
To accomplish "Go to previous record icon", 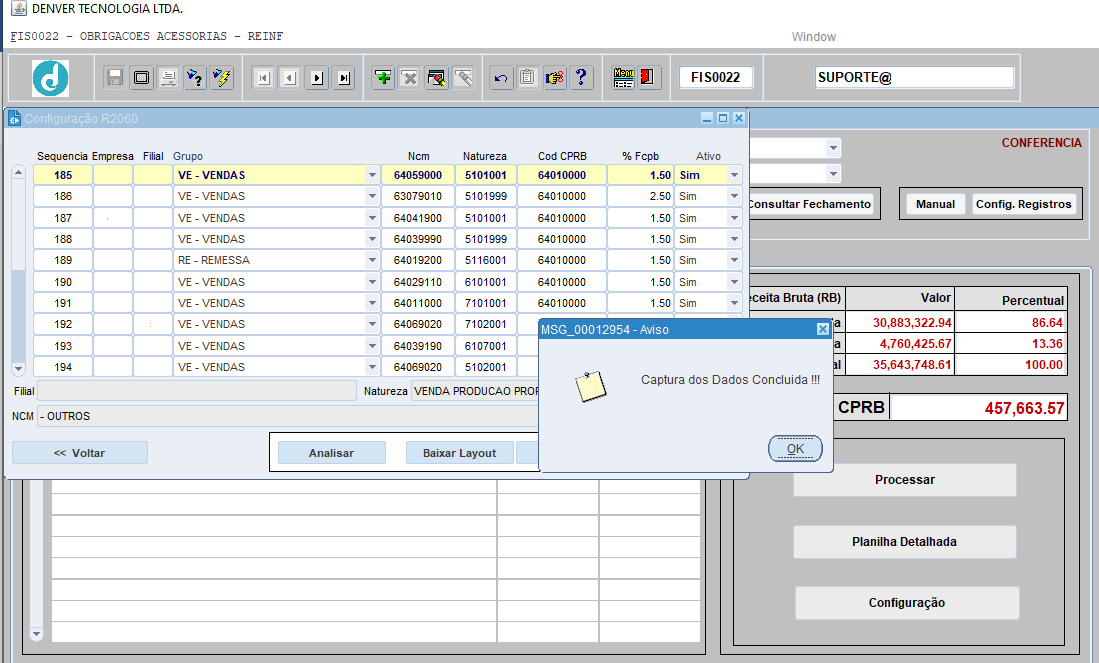I will [290, 78].
